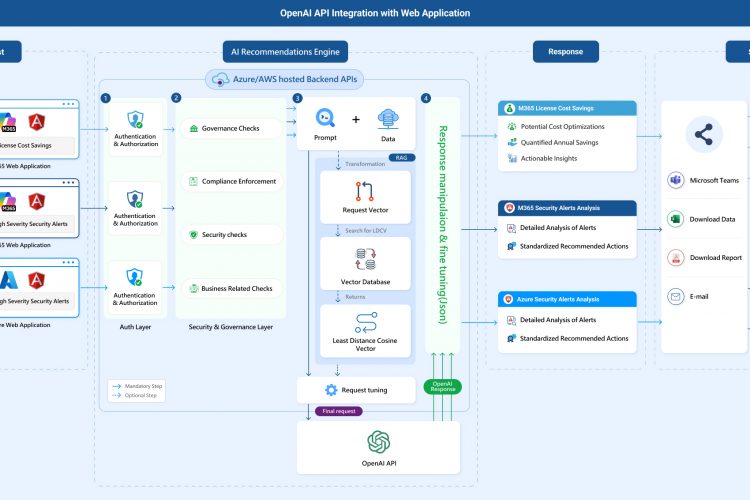Click the Download Report PDF icon
This screenshot has width=750, height=500.
pos(675,258)
